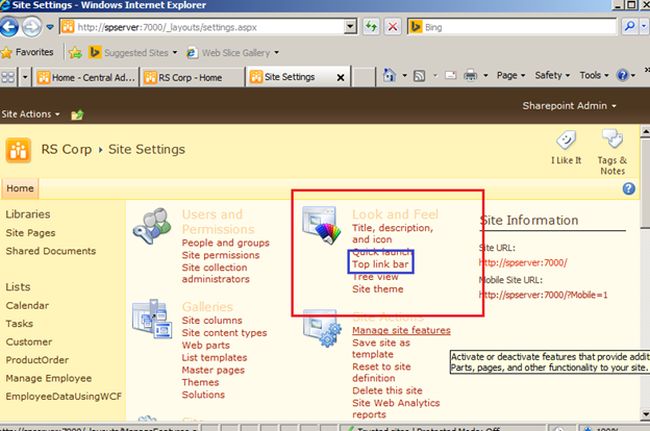The image size is (650, 431).
Task: Open People and groups link
Action: 226,243
